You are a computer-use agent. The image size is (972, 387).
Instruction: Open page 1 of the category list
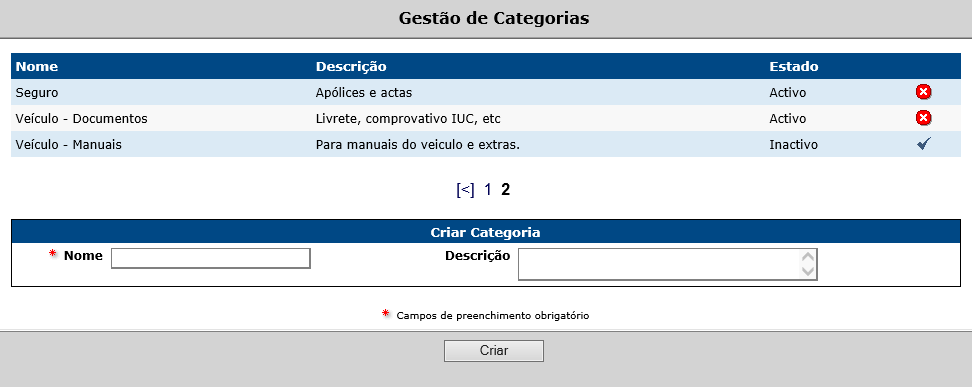(x=488, y=190)
